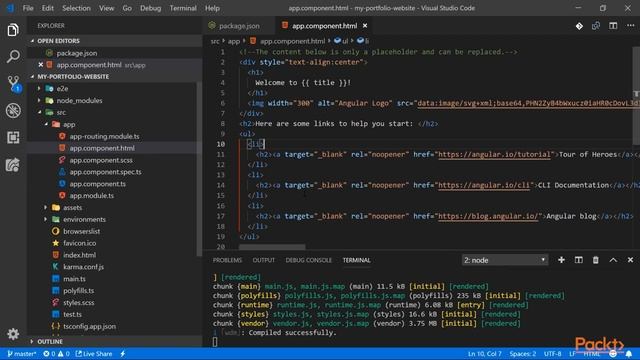Open app.component.spec.ts file
Viewport: 640px width, 360px height.
coord(105,172)
